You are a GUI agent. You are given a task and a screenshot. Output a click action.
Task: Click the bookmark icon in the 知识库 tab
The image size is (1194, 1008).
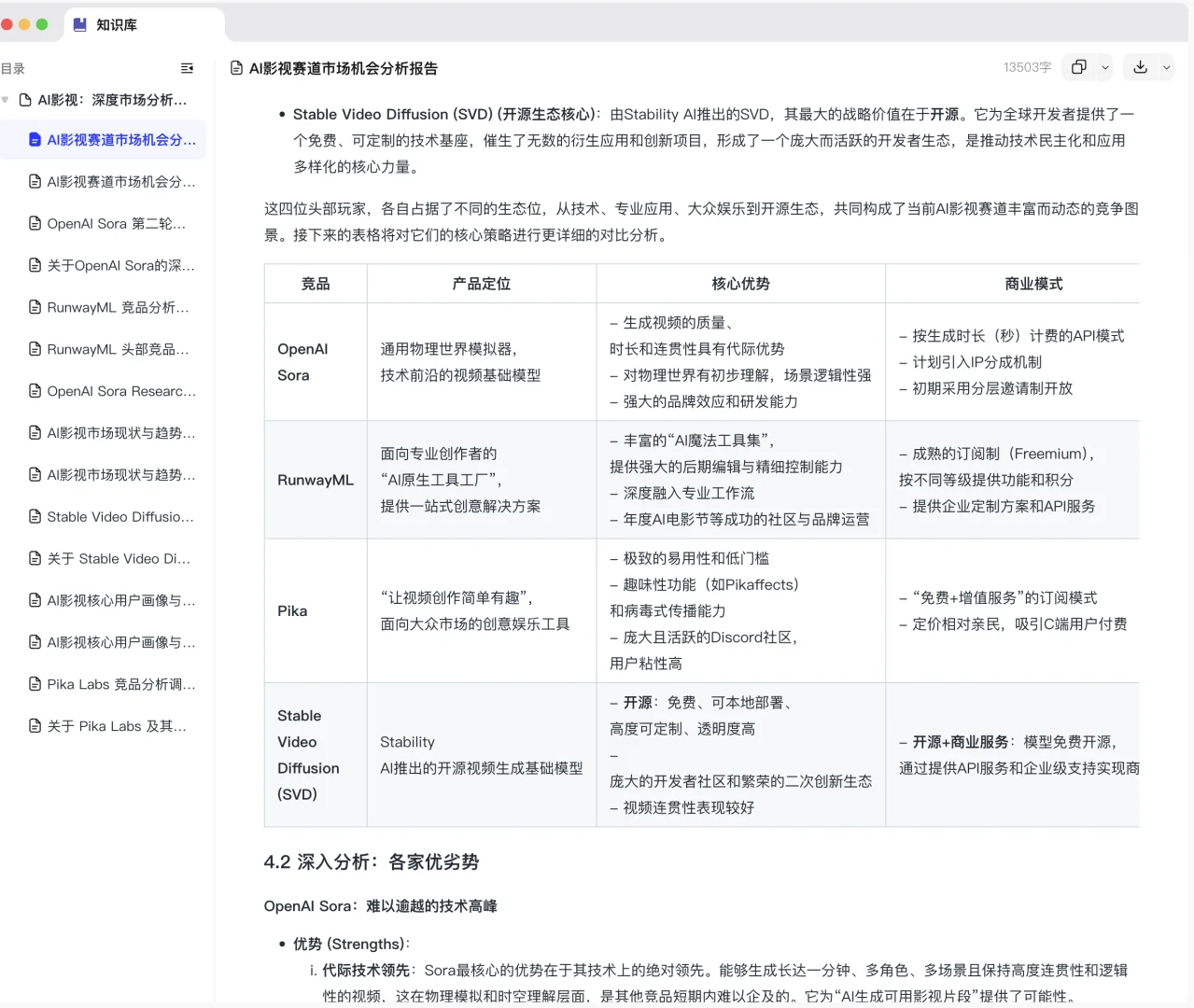click(78, 24)
